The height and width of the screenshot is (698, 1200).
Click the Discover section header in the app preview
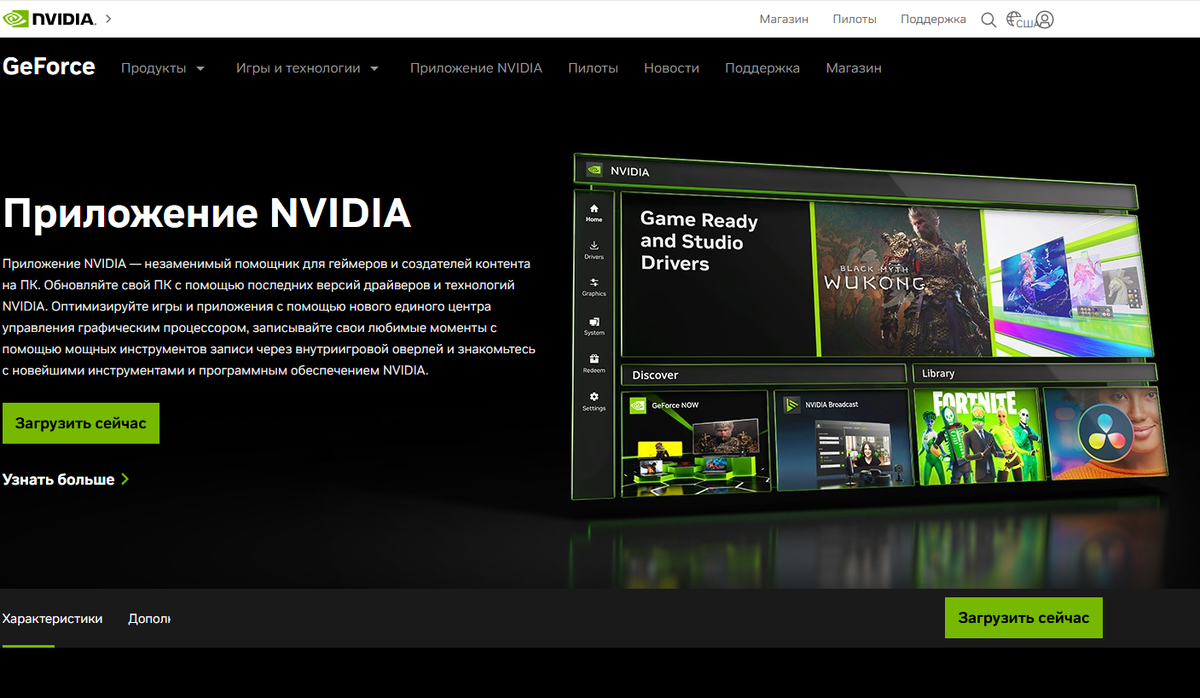click(764, 374)
